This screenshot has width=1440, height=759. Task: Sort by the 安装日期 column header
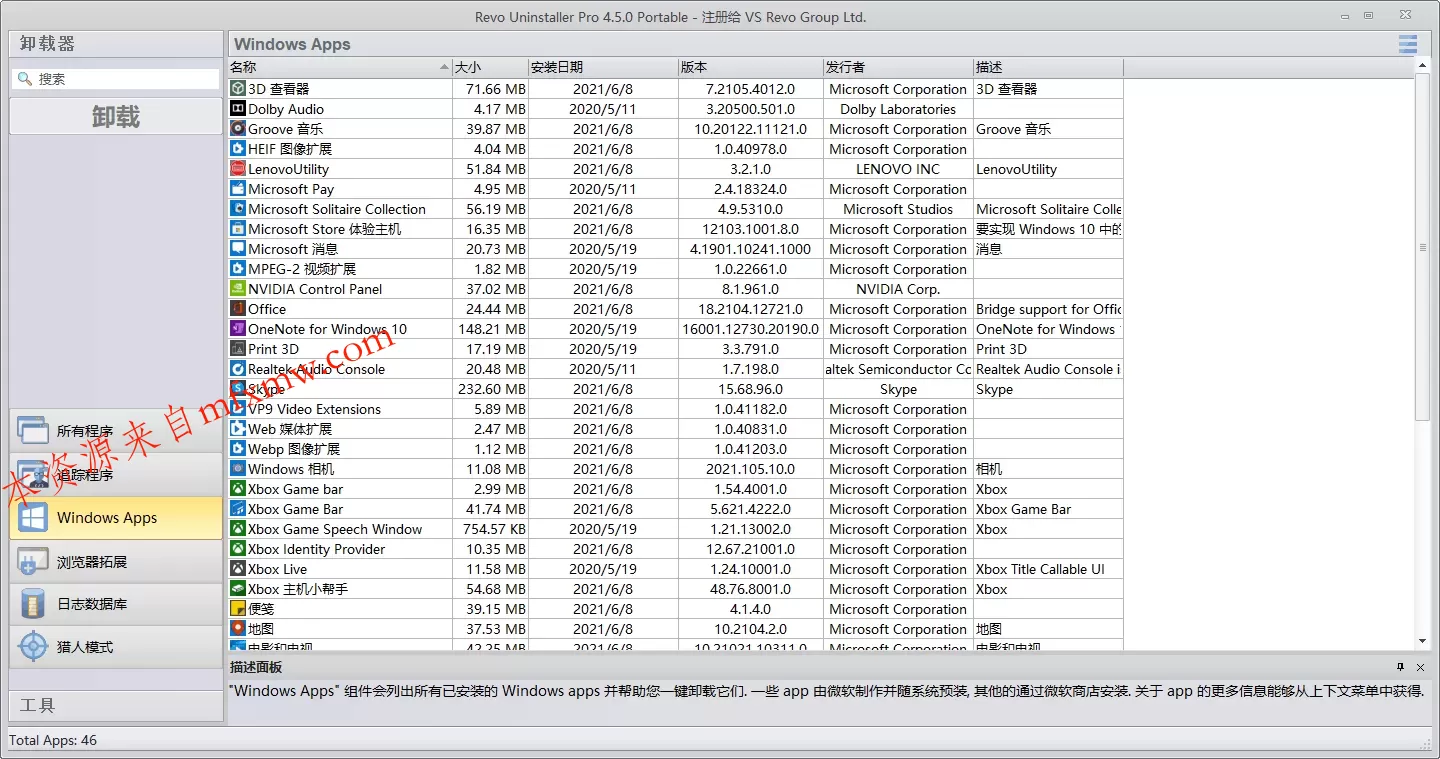coord(603,68)
